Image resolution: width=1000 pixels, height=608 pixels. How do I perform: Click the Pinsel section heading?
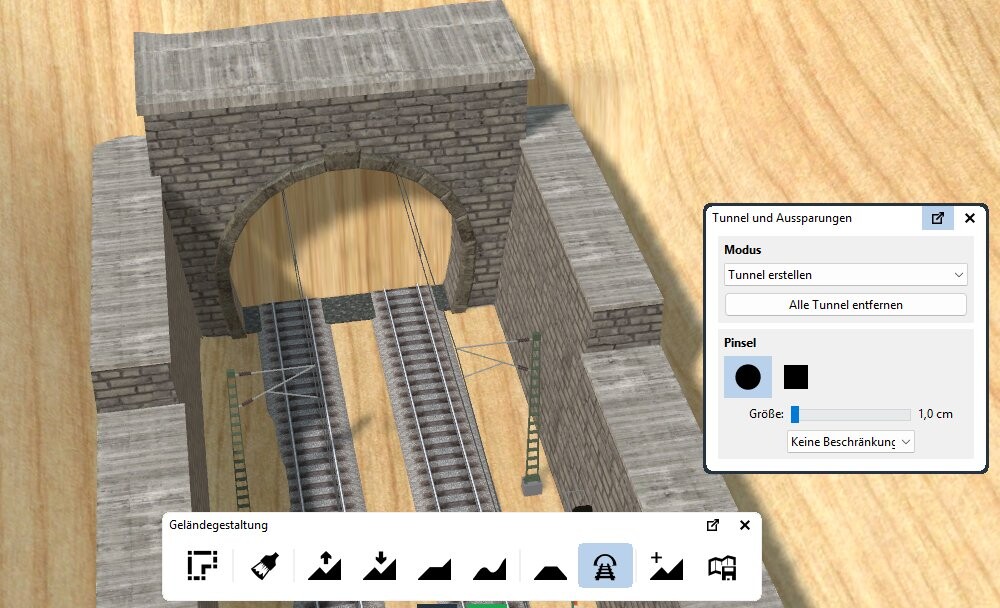(740, 343)
